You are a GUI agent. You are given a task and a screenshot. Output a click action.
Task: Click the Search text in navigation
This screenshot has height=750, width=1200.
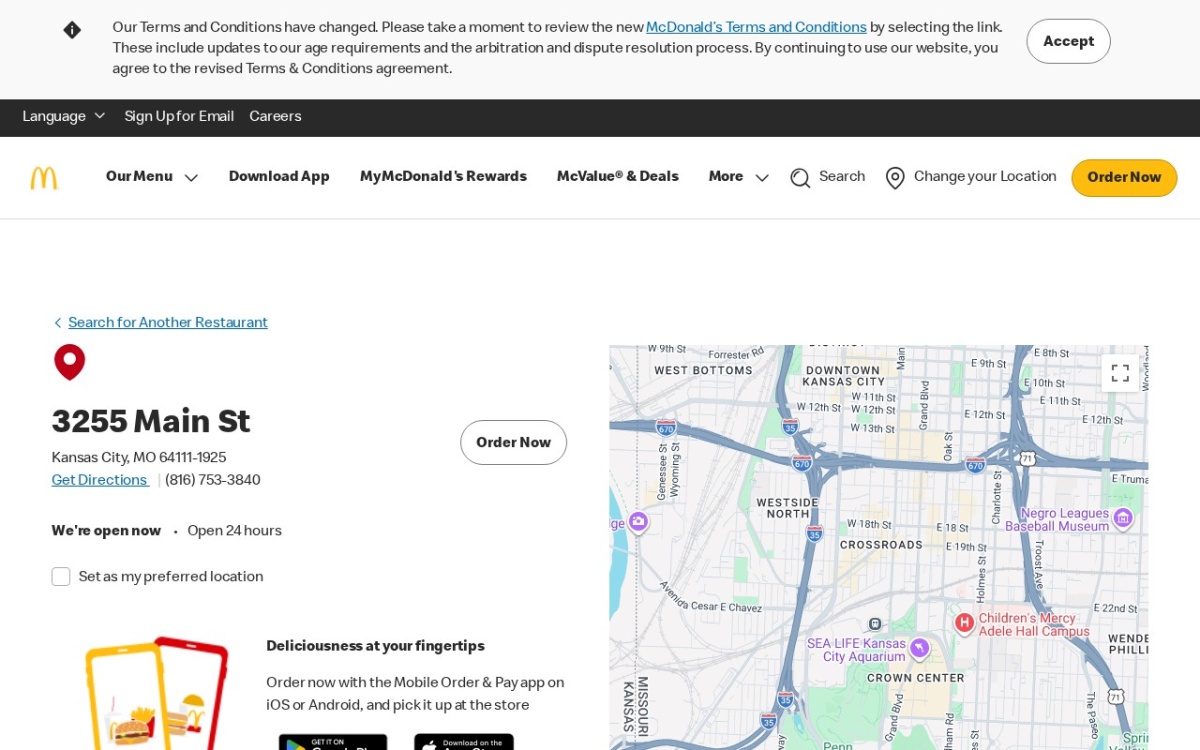click(x=842, y=177)
